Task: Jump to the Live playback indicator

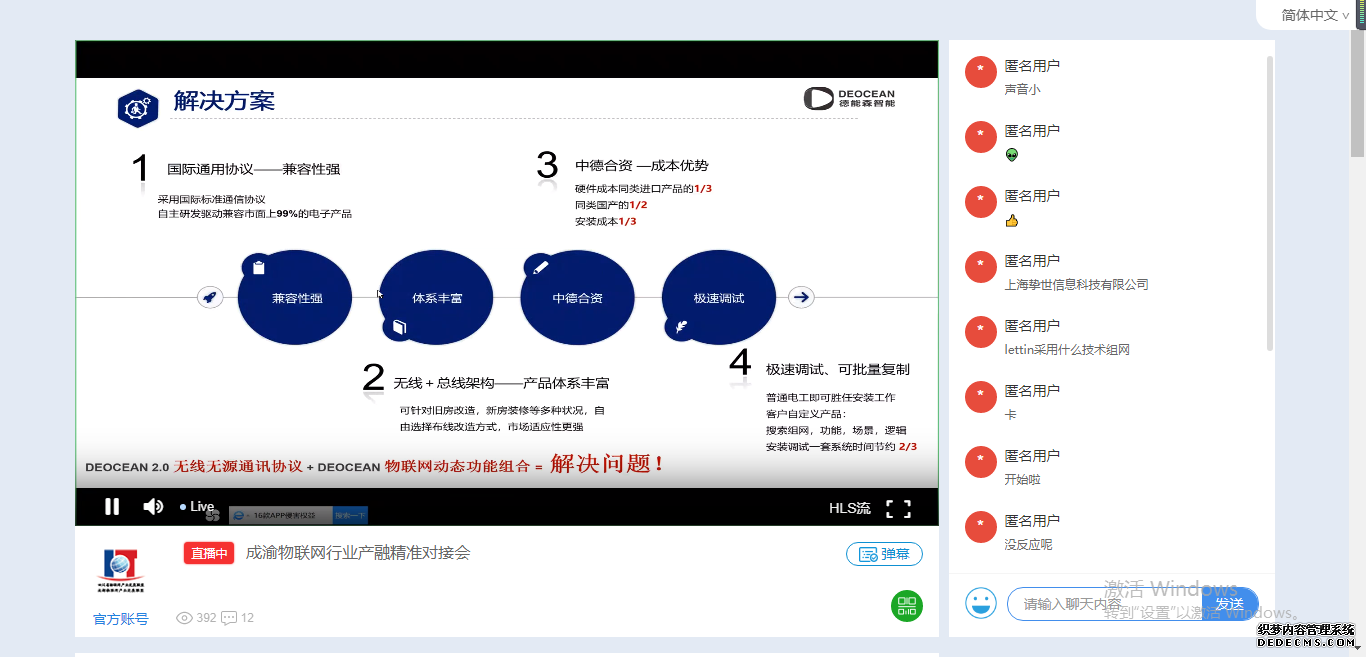Action: 197,507
